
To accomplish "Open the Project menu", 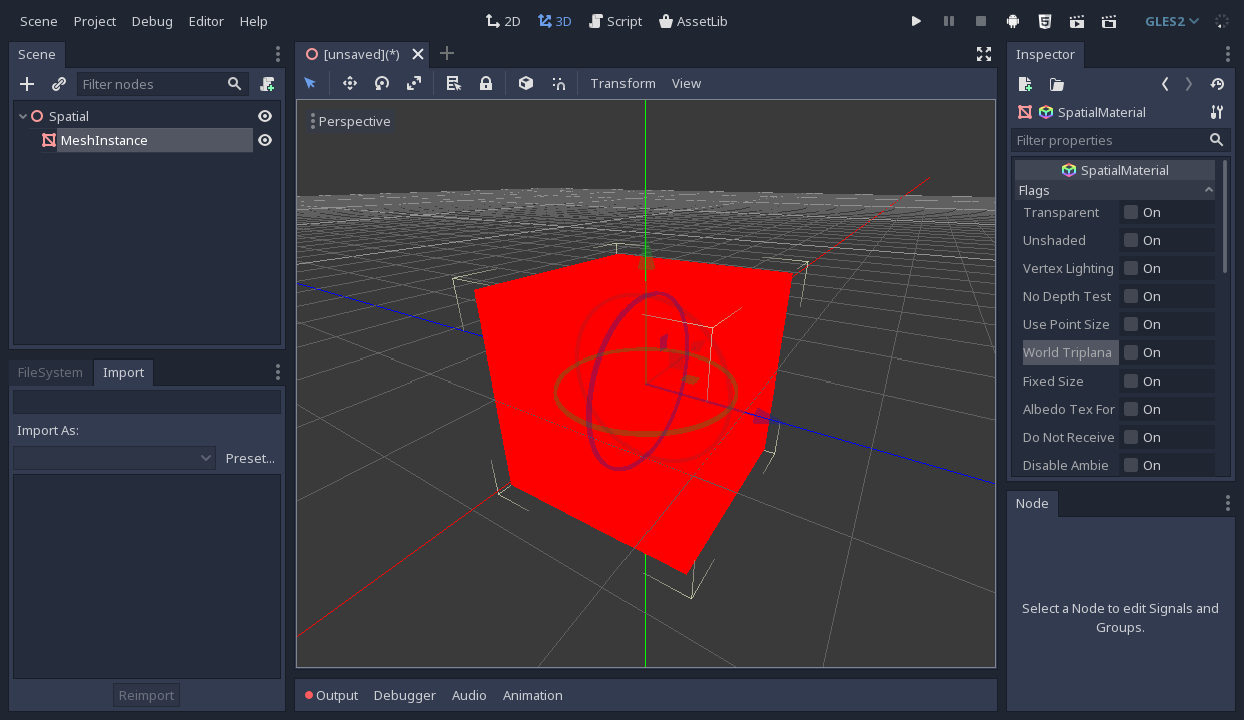I will click(95, 21).
